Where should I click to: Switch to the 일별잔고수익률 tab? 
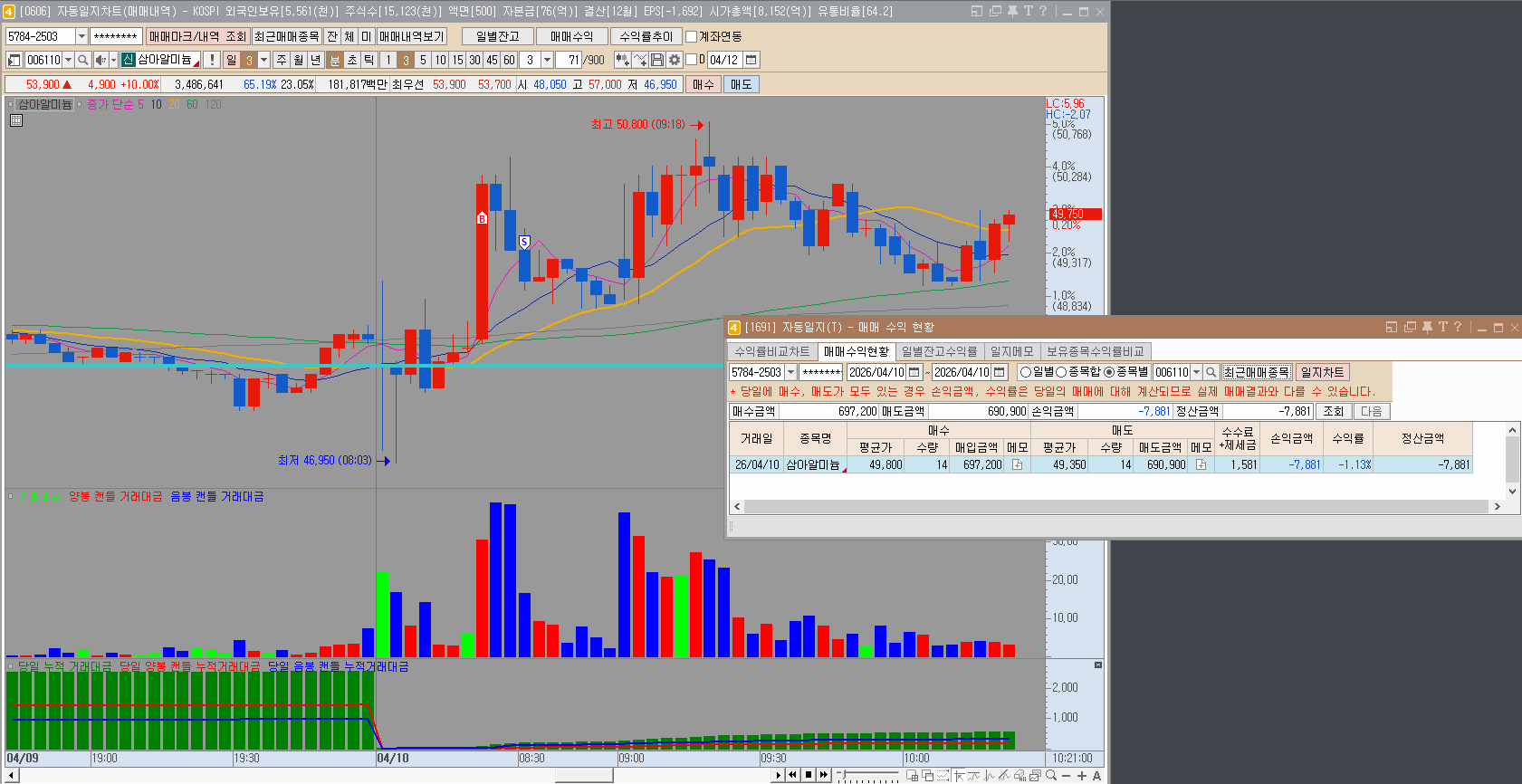939,351
